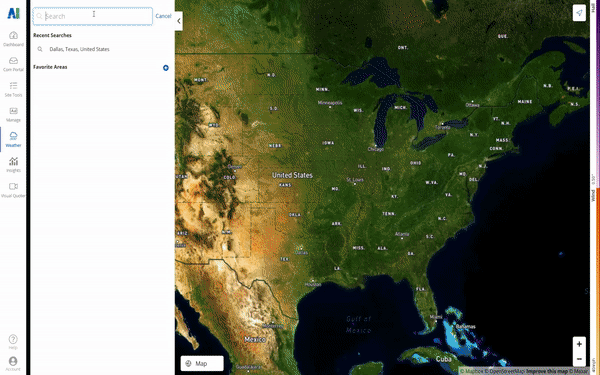
Task: Focus the Search input field
Action: [x=93, y=16]
